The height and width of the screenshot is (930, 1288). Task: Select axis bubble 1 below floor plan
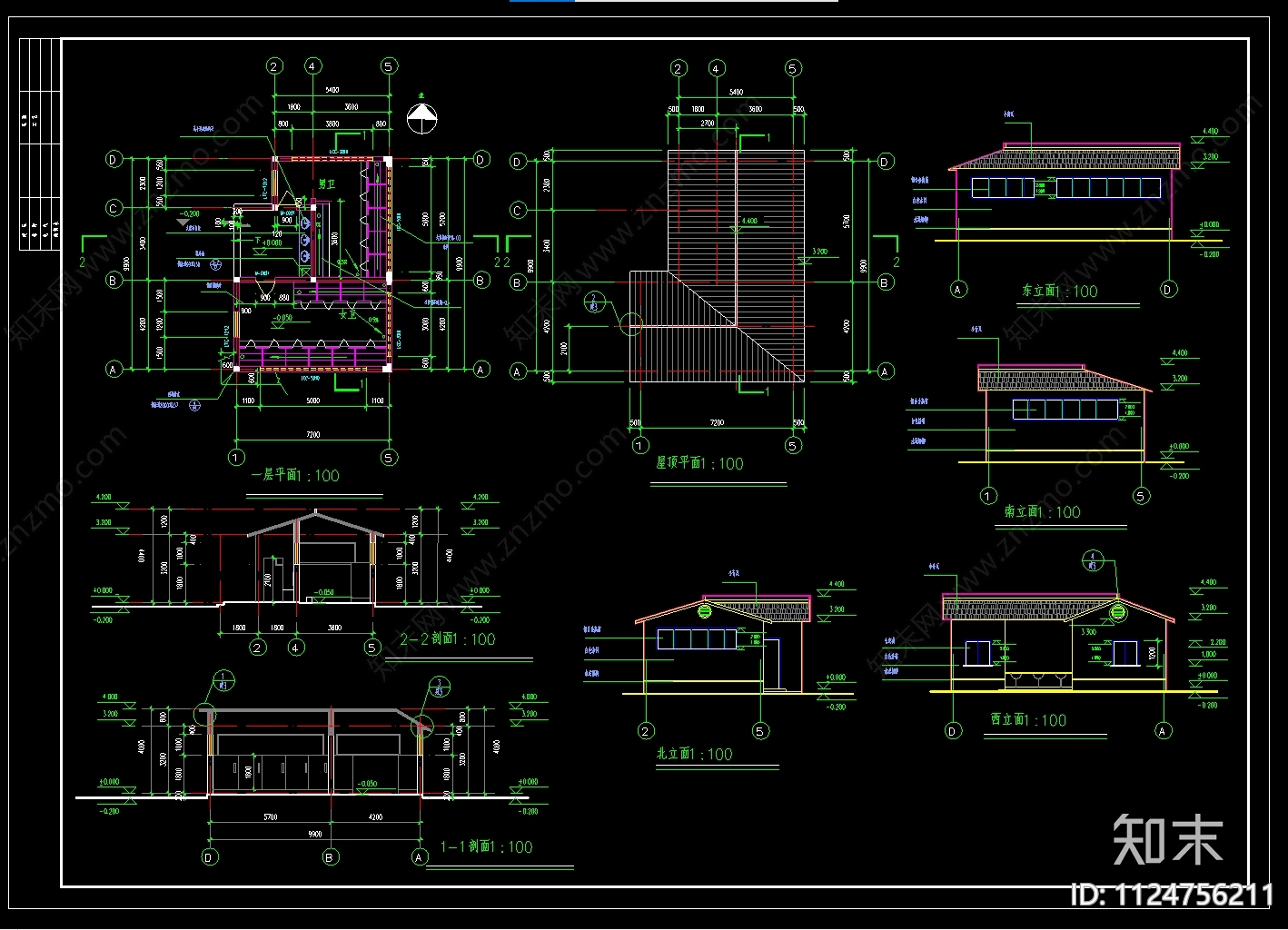[236, 457]
